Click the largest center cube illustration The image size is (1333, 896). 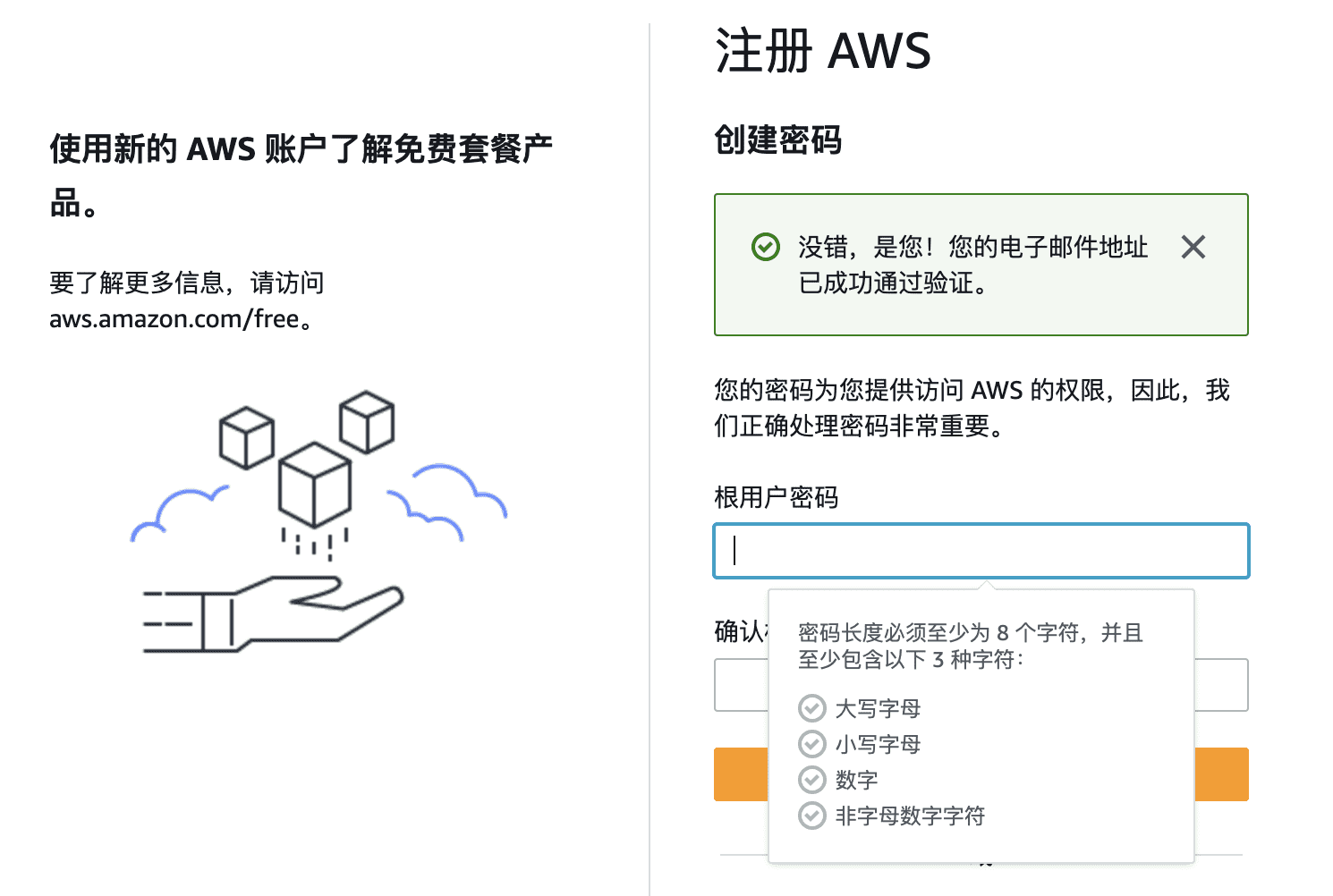(x=314, y=485)
